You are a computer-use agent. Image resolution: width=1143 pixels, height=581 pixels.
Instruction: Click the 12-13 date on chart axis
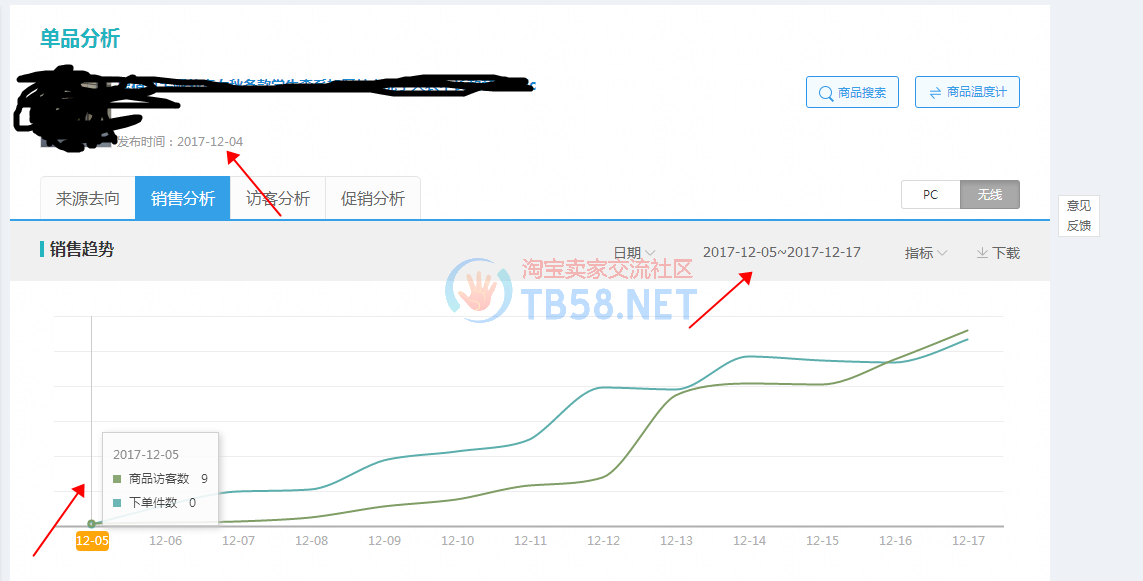(x=676, y=541)
